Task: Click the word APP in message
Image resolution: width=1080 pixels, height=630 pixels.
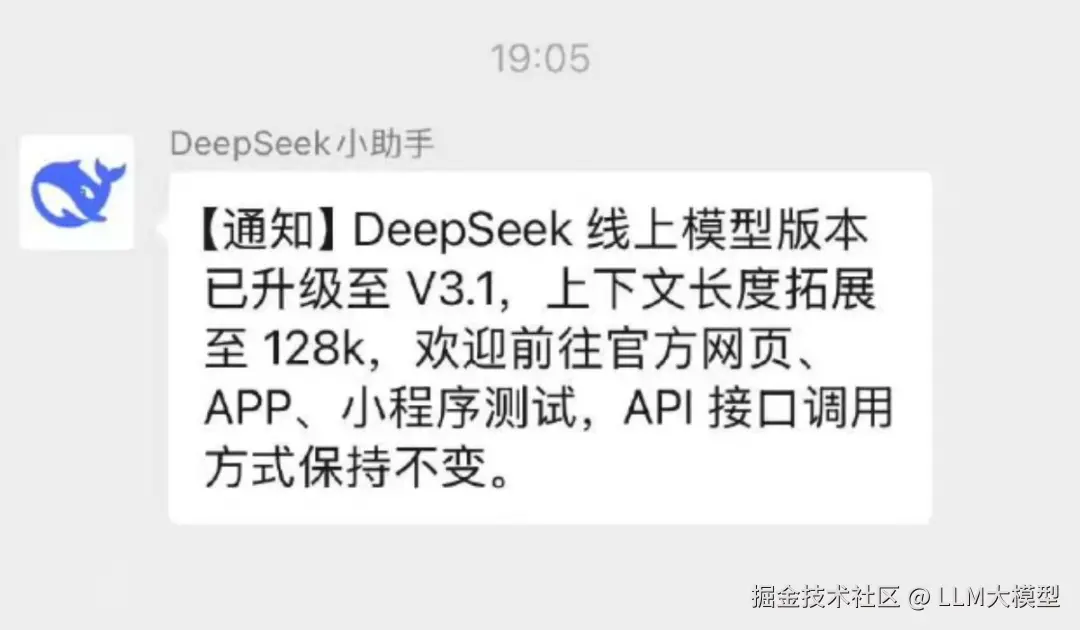Action: click(x=249, y=408)
